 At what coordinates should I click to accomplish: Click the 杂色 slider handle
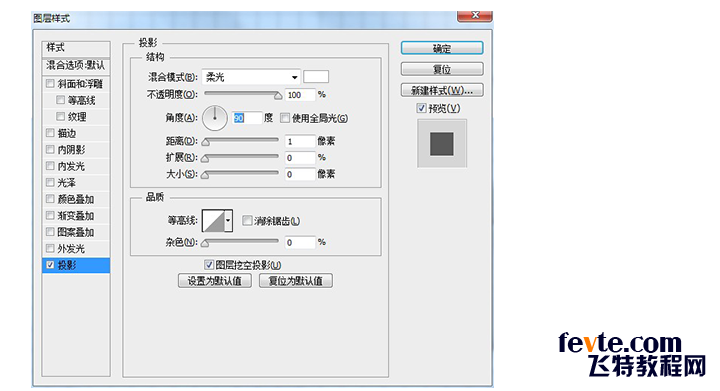tap(205, 243)
